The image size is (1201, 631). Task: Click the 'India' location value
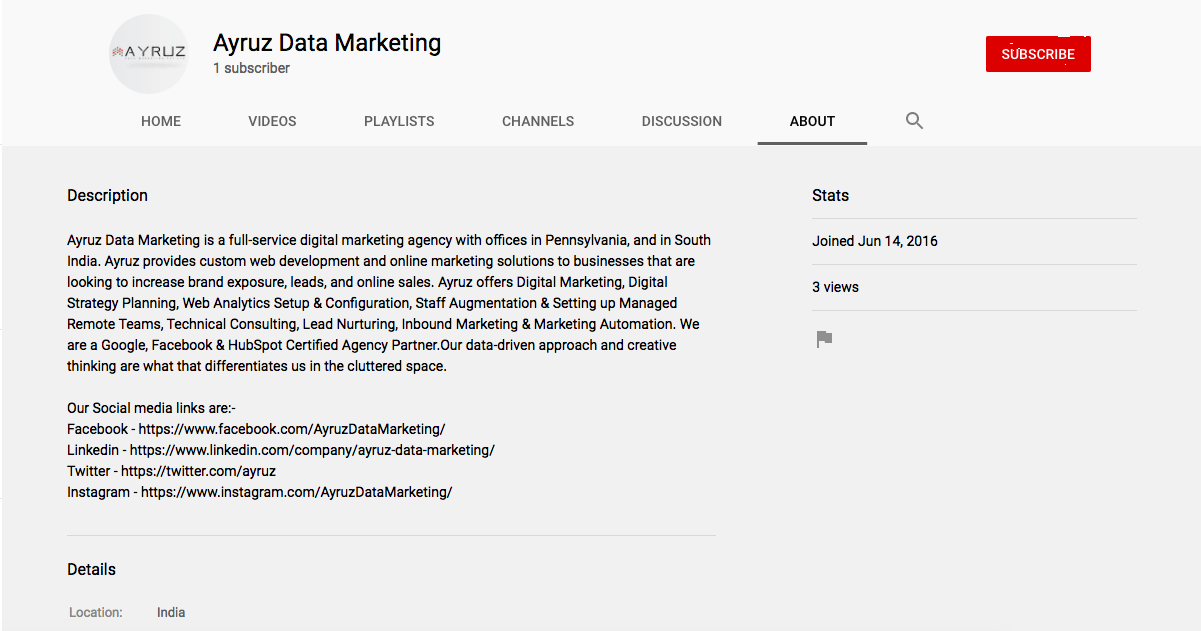tap(171, 612)
